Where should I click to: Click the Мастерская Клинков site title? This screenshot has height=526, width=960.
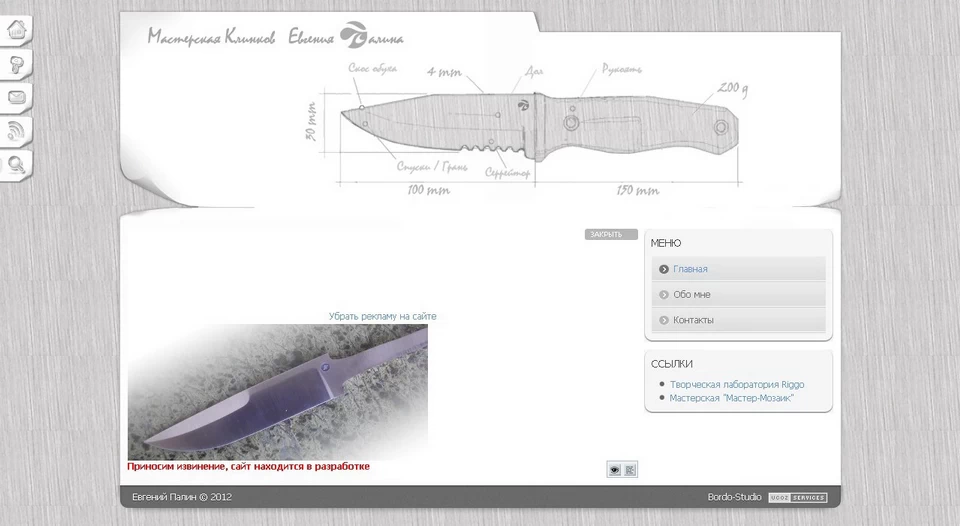pos(211,38)
